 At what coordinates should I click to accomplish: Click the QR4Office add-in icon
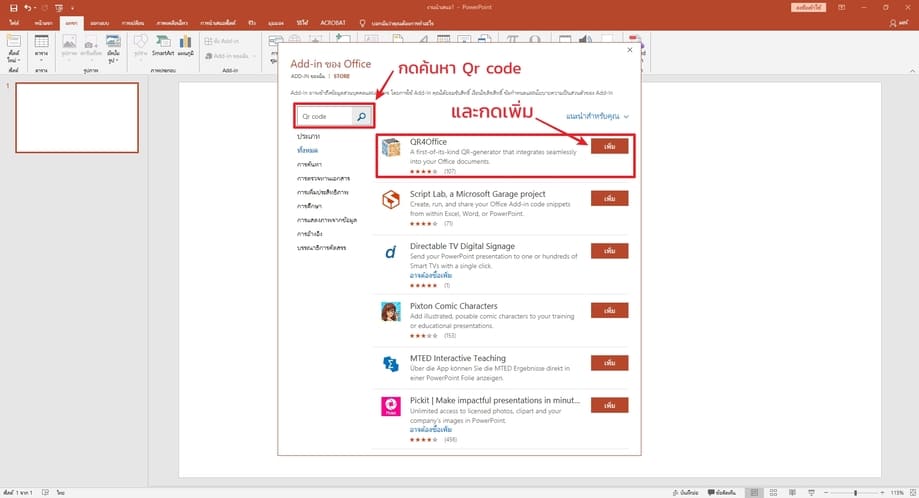pyautogui.click(x=391, y=147)
